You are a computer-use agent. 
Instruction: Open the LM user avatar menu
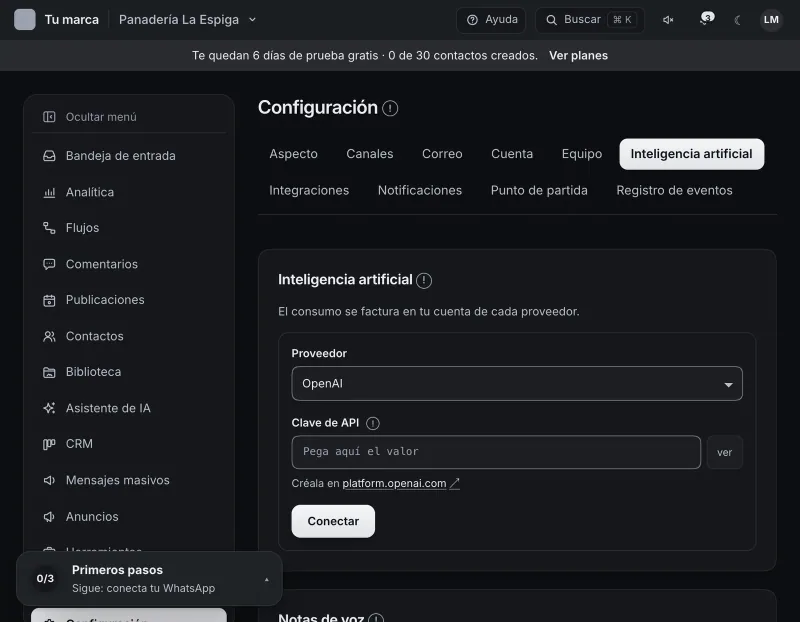[771, 20]
